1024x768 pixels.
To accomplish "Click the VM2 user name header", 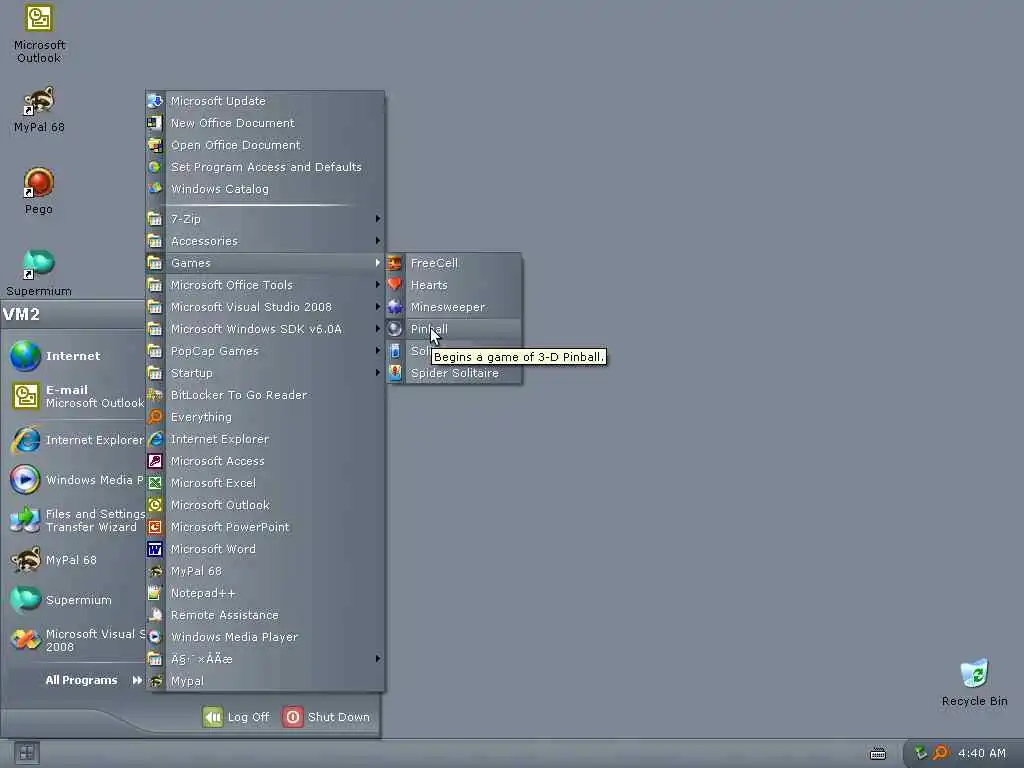I will 22,314.
